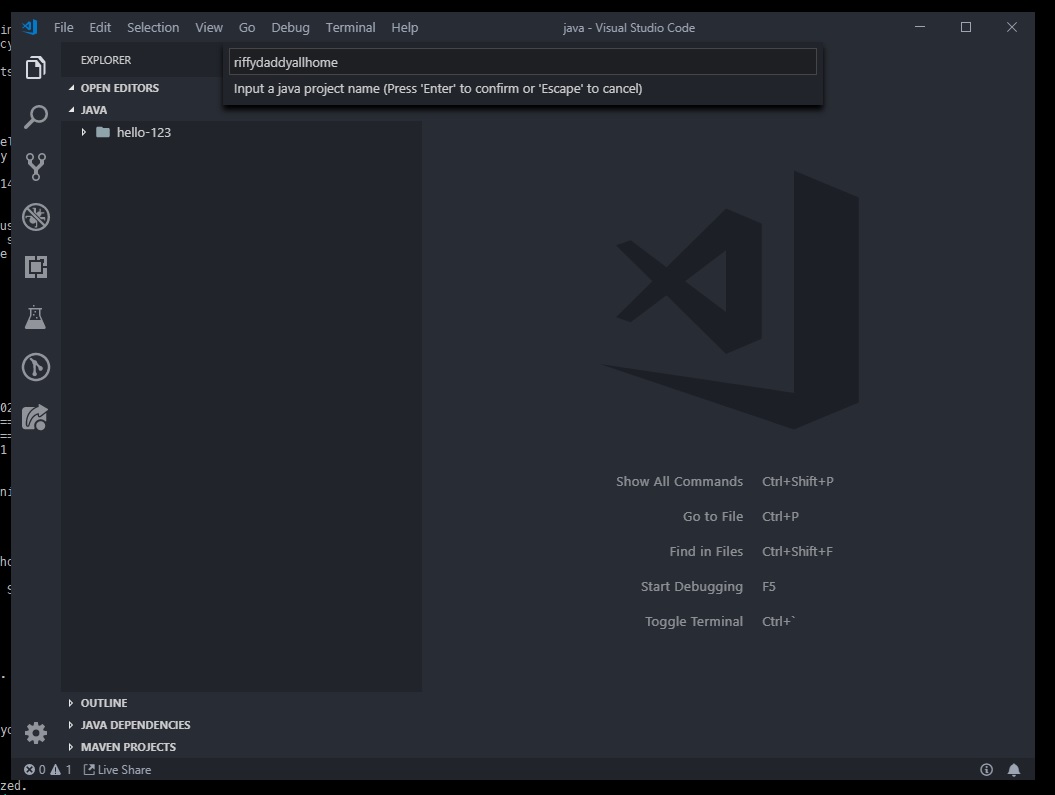Click the Ctrl+Shift+F shortcut label
Viewport: 1055px width, 795px height.
click(797, 552)
